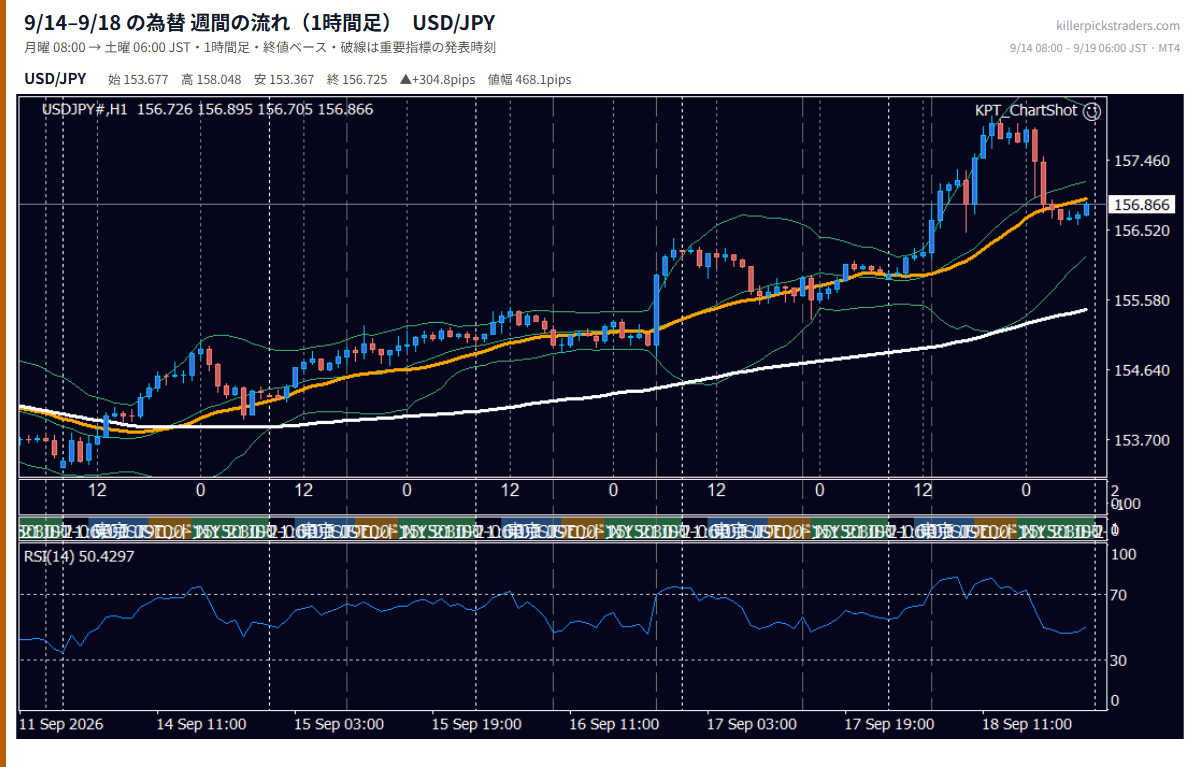Image resolution: width=1200 pixels, height=767 pixels.
Task: Click the high value 高 158.048
Action: [211, 80]
